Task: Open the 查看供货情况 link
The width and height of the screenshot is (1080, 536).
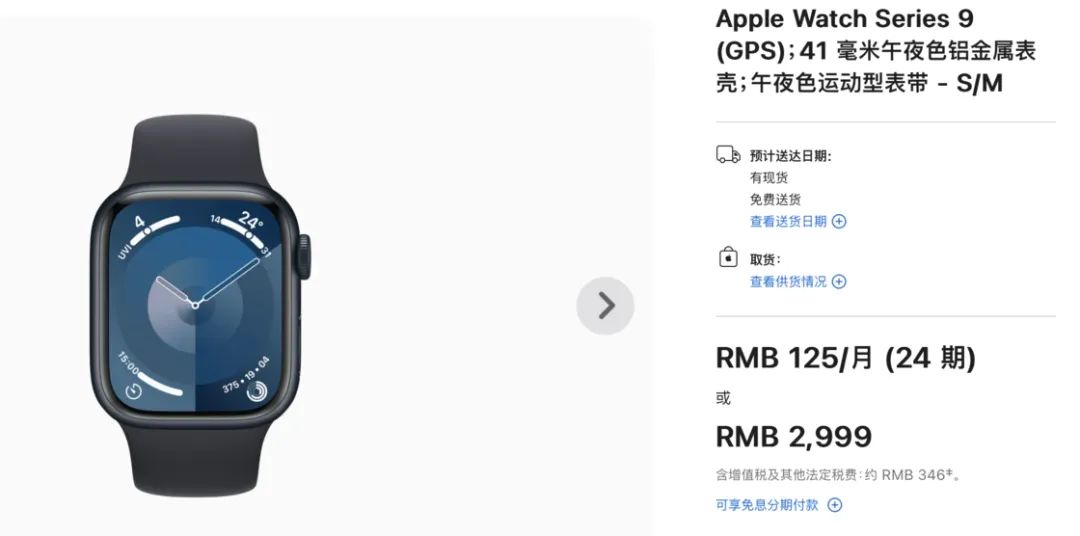Action: [788, 281]
